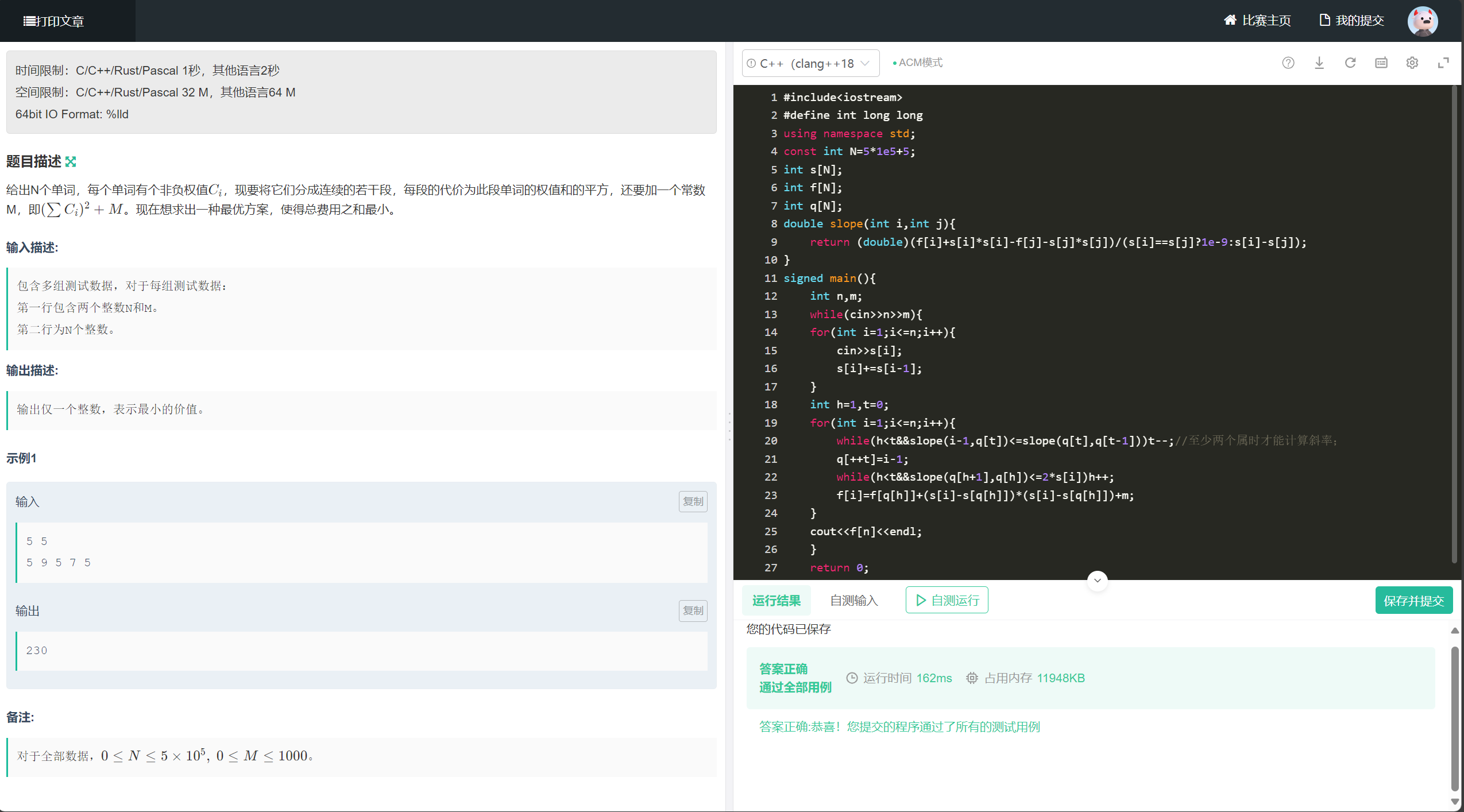Open the user avatar profile
The image size is (1464, 812).
tap(1422, 21)
